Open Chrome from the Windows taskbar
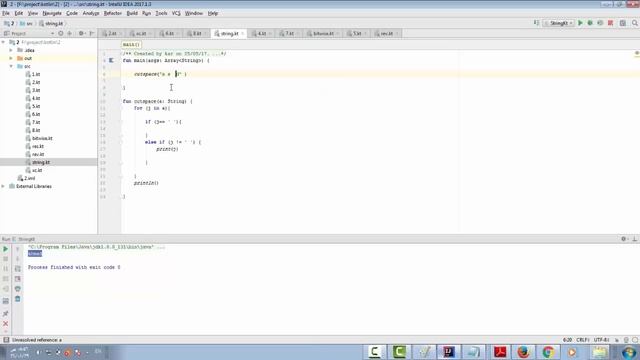This screenshot has height=360, width=640. coord(549,352)
